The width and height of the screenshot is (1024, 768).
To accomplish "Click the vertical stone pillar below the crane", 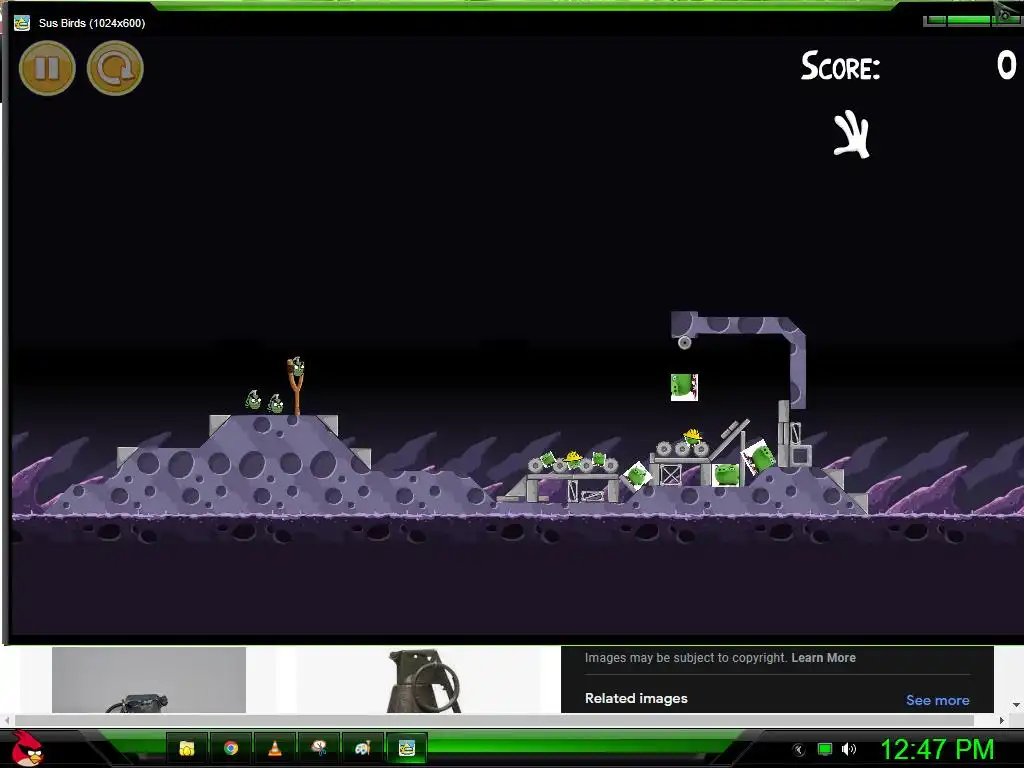I will tap(783, 433).
